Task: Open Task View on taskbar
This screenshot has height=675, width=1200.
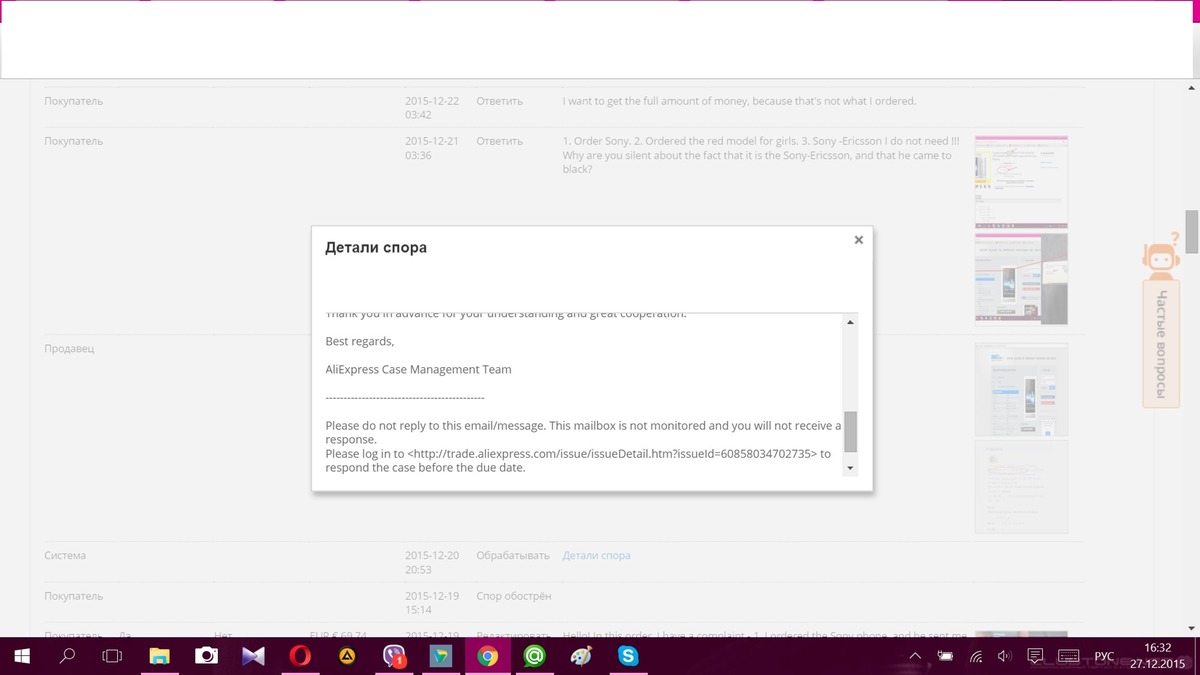Action: pos(113,656)
